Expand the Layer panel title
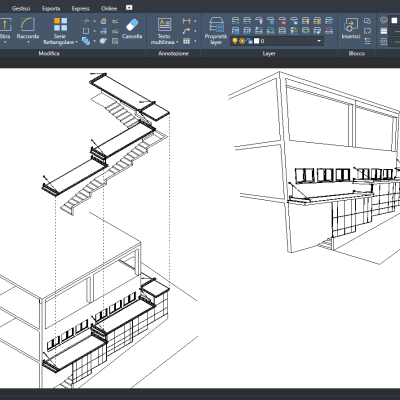 269,53
